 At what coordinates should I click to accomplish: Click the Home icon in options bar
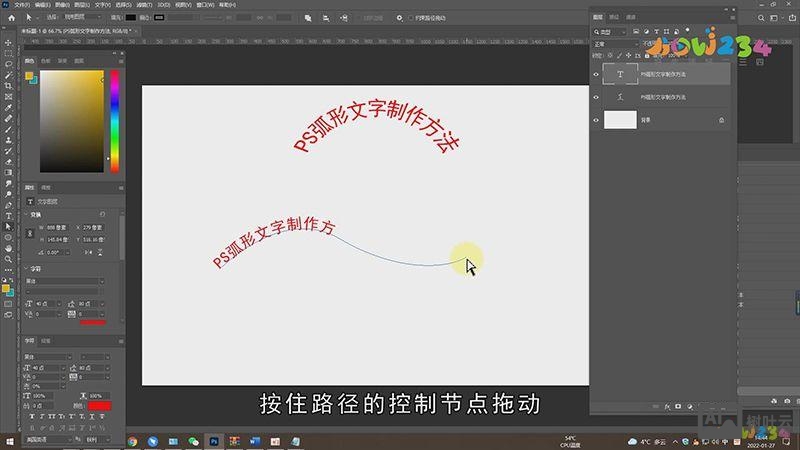(11, 18)
